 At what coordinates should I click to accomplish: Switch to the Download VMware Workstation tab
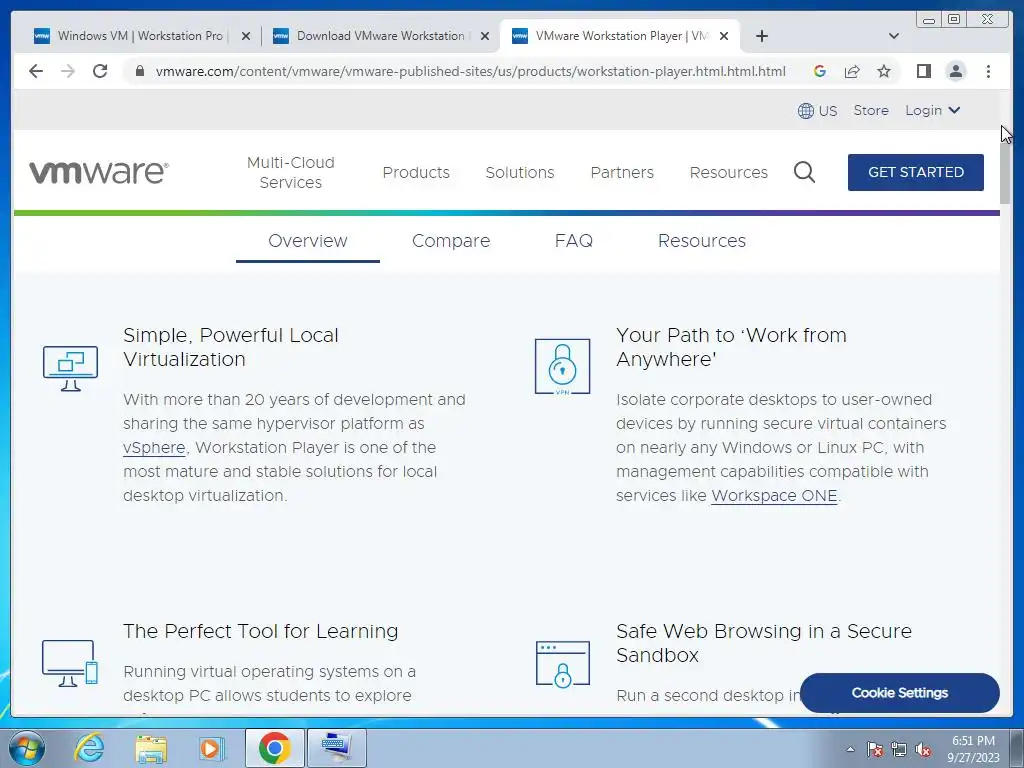point(379,36)
